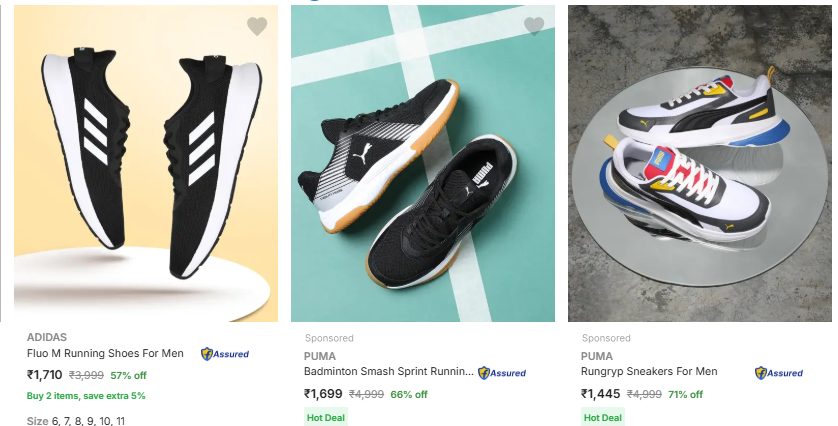Click the ADIDAS brand name
The width and height of the screenshot is (838, 426).
(47, 337)
